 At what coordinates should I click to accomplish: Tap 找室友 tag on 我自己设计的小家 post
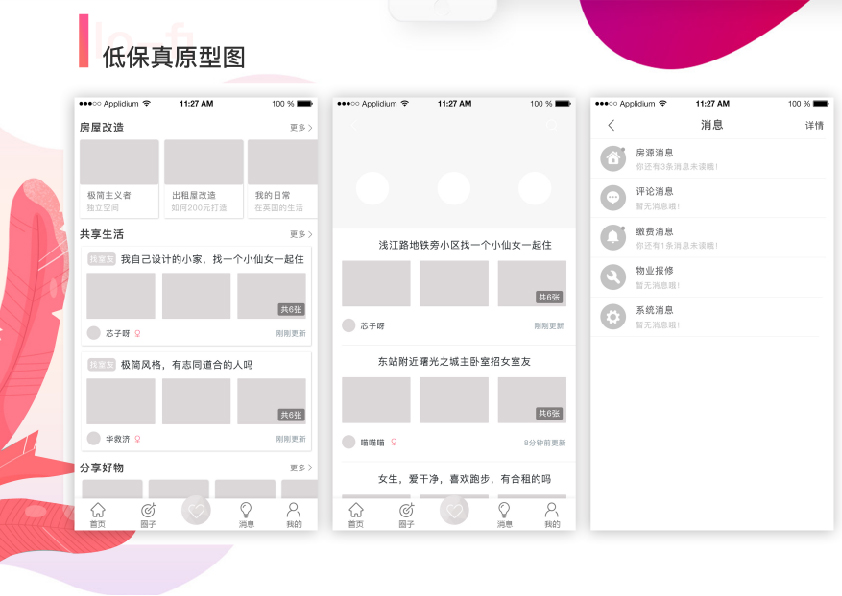(101, 259)
